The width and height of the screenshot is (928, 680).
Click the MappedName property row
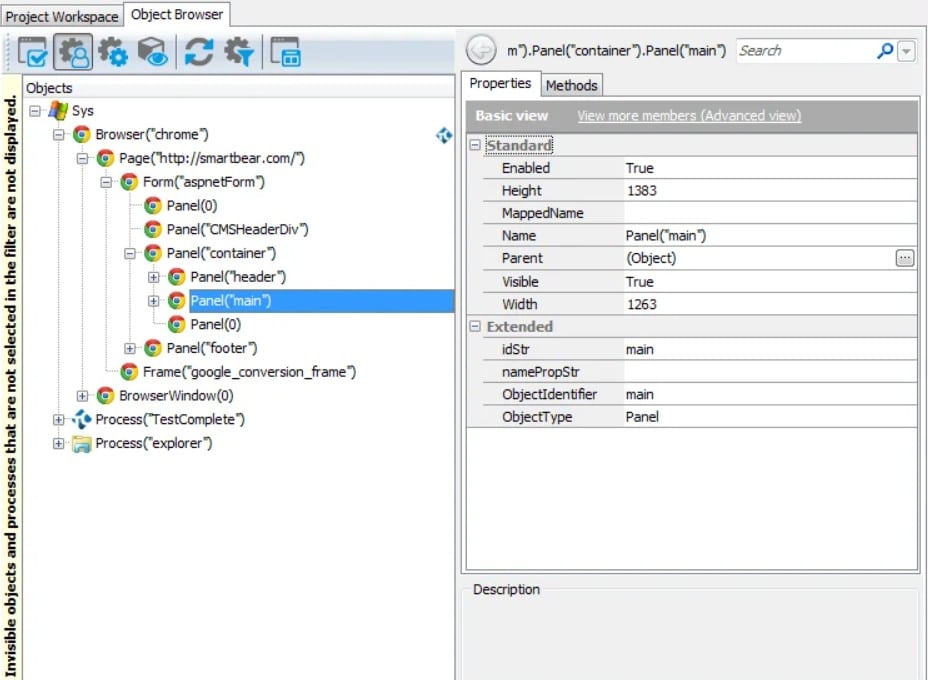coord(700,213)
